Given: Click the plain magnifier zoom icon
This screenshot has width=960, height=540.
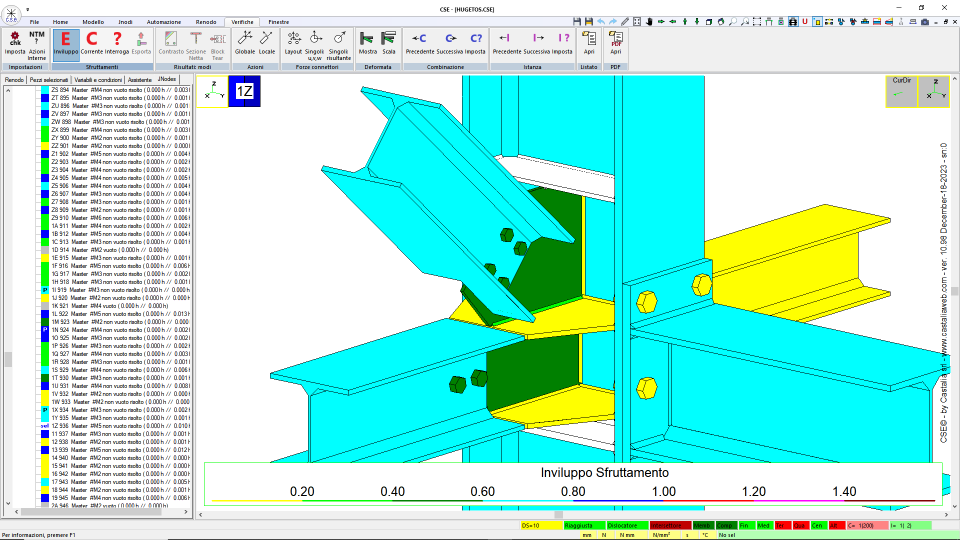Looking at the screenshot, I should [x=733, y=21].
